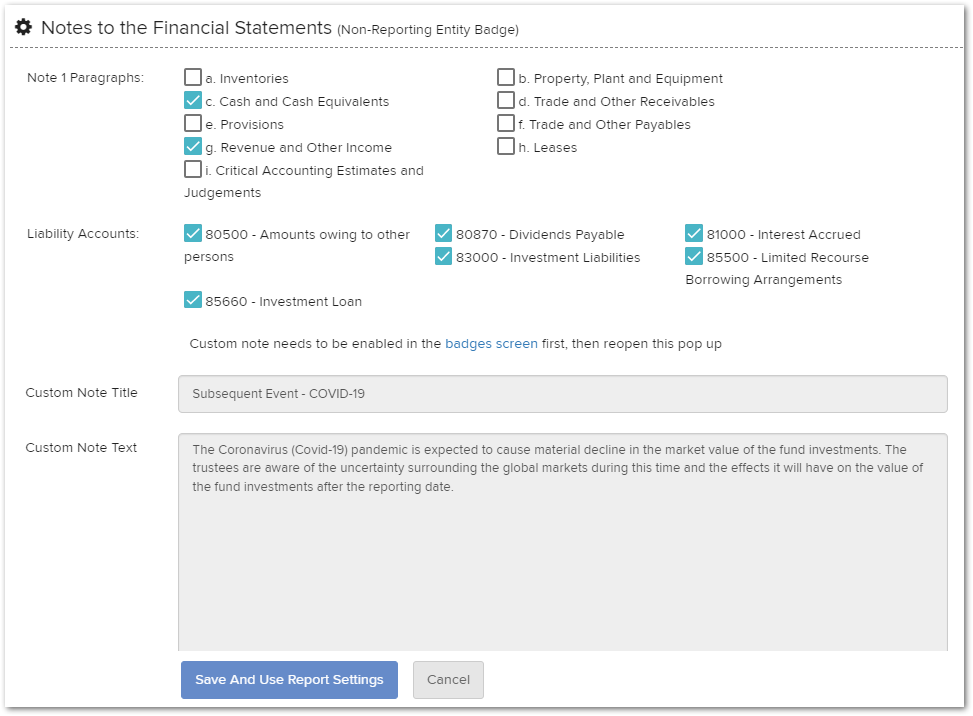Image resolution: width=973 pixels, height=716 pixels.
Task: Disable 81000 Interest Accrued checkbox
Action: coord(694,233)
